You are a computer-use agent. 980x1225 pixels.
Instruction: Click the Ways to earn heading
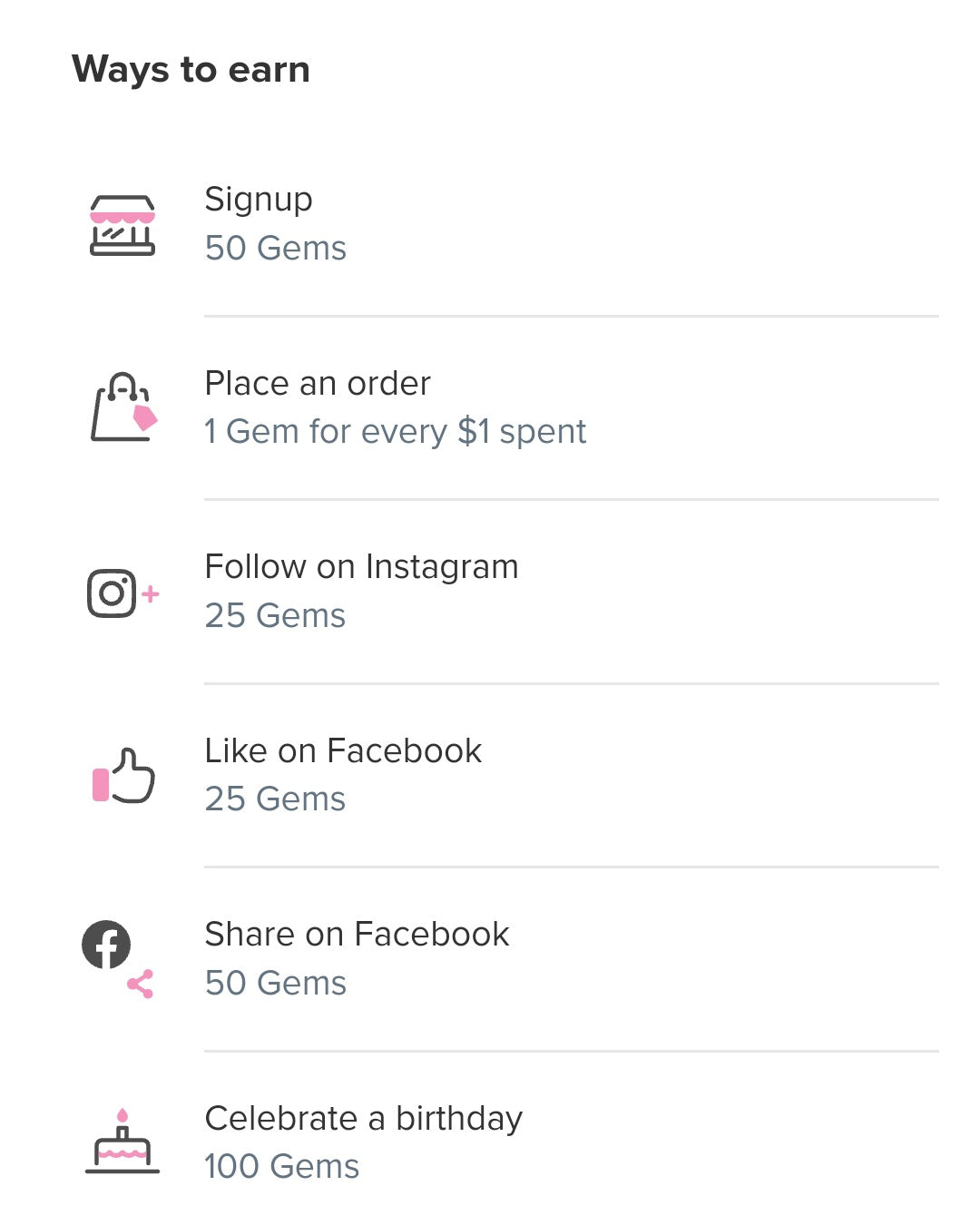[191, 70]
